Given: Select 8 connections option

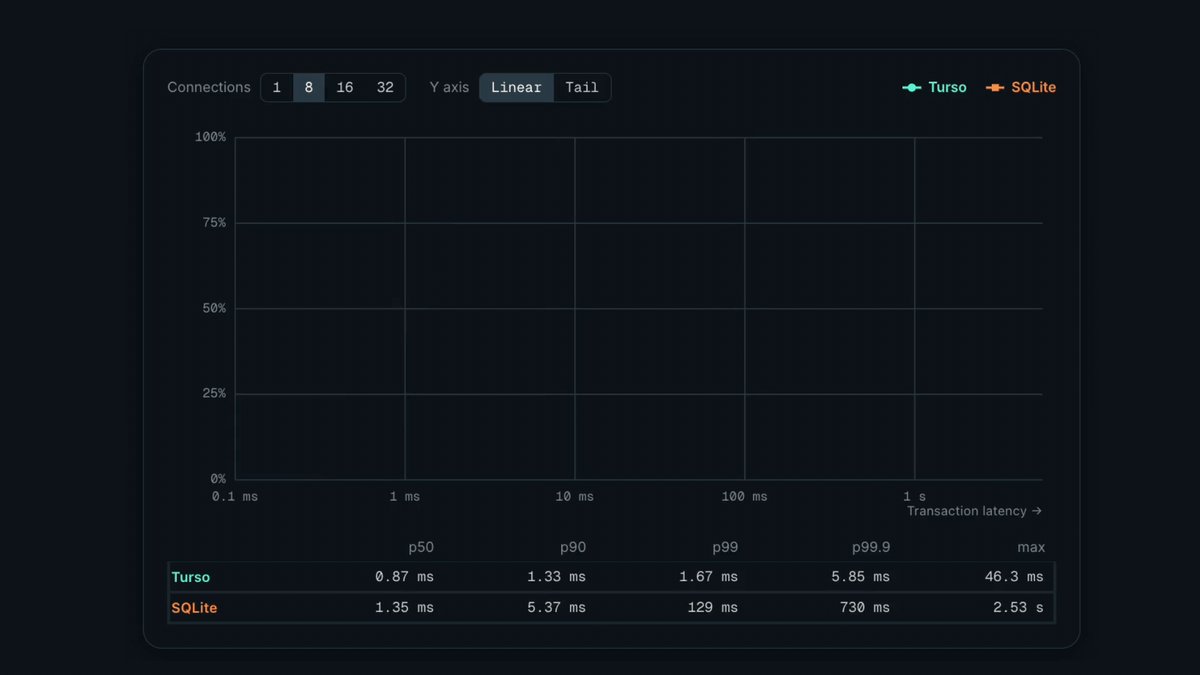Looking at the screenshot, I should [309, 88].
